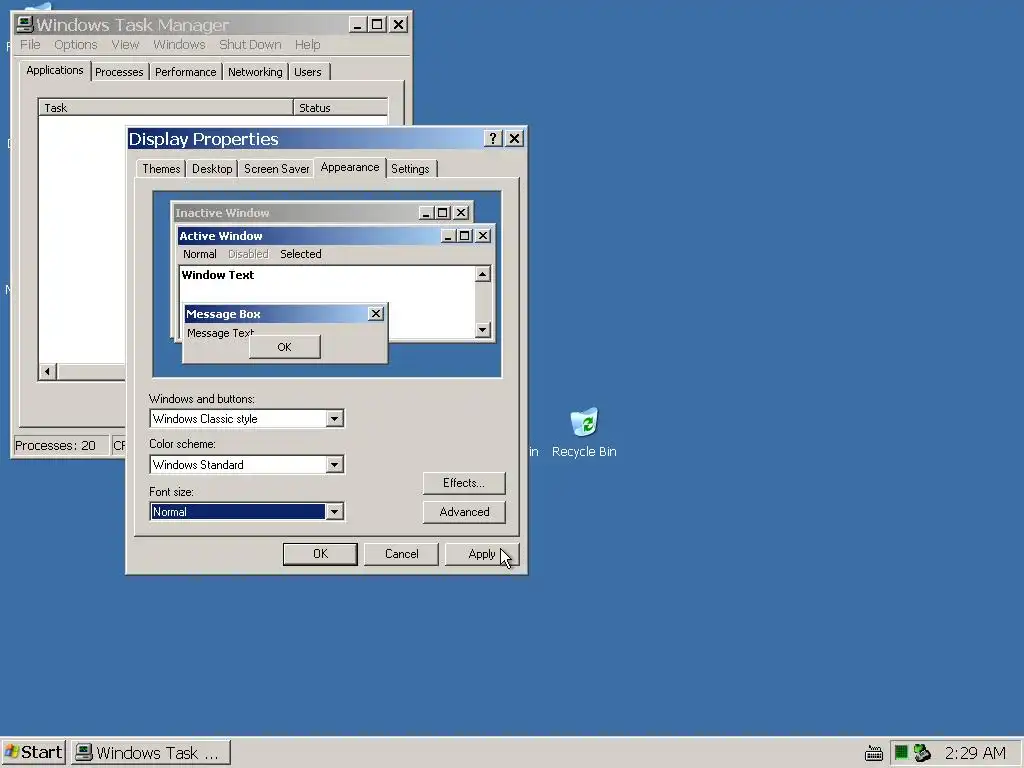Click preview Message Box OK button

tap(285, 347)
